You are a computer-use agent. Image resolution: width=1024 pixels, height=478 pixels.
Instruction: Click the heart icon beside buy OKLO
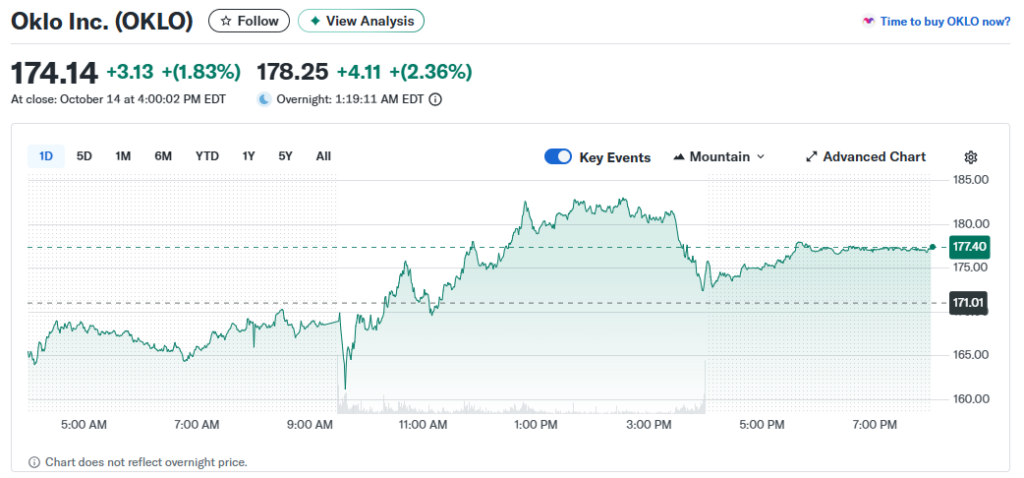click(868, 21)
